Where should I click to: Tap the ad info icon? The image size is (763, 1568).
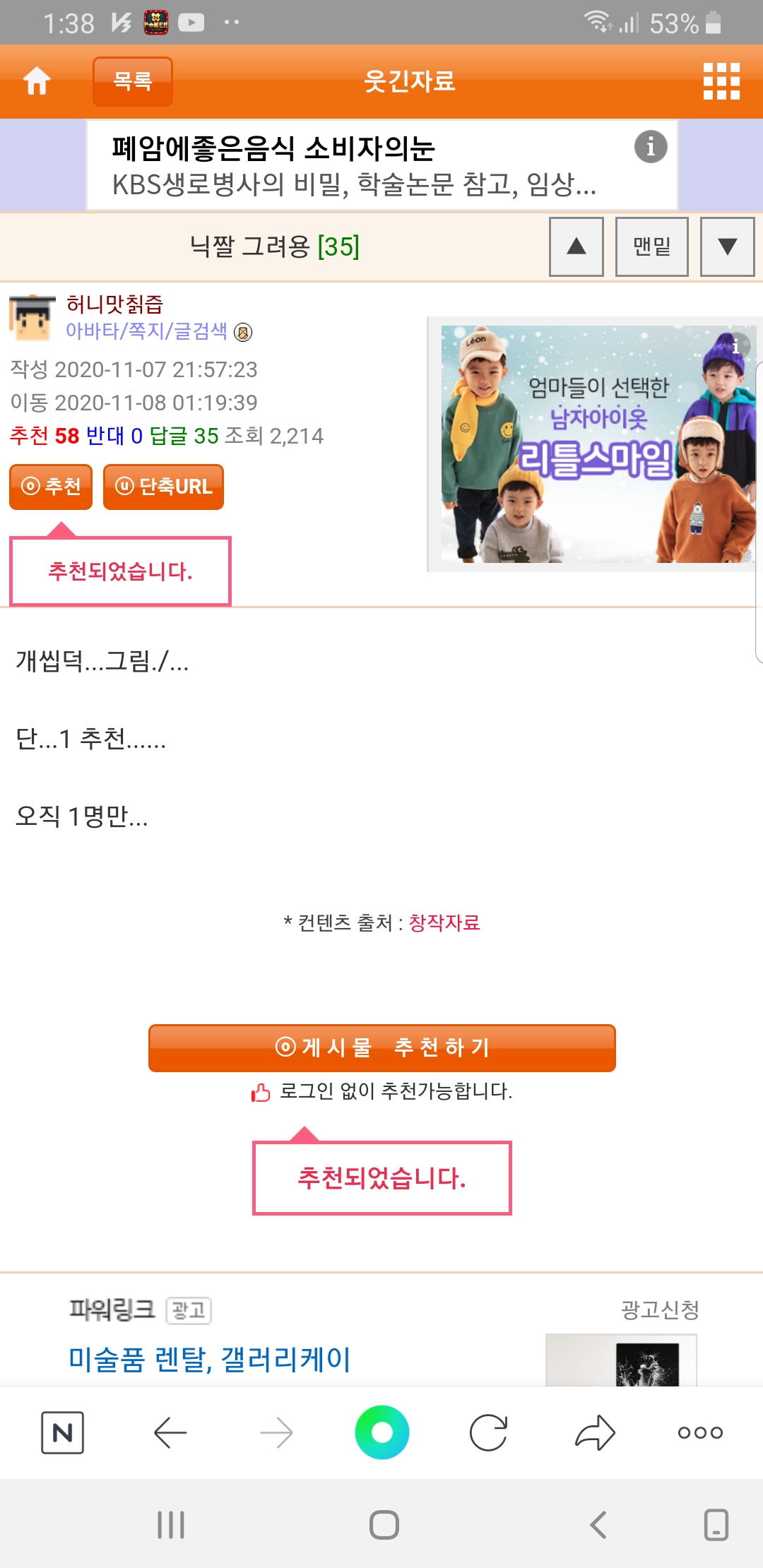click(x=651, y=147)
